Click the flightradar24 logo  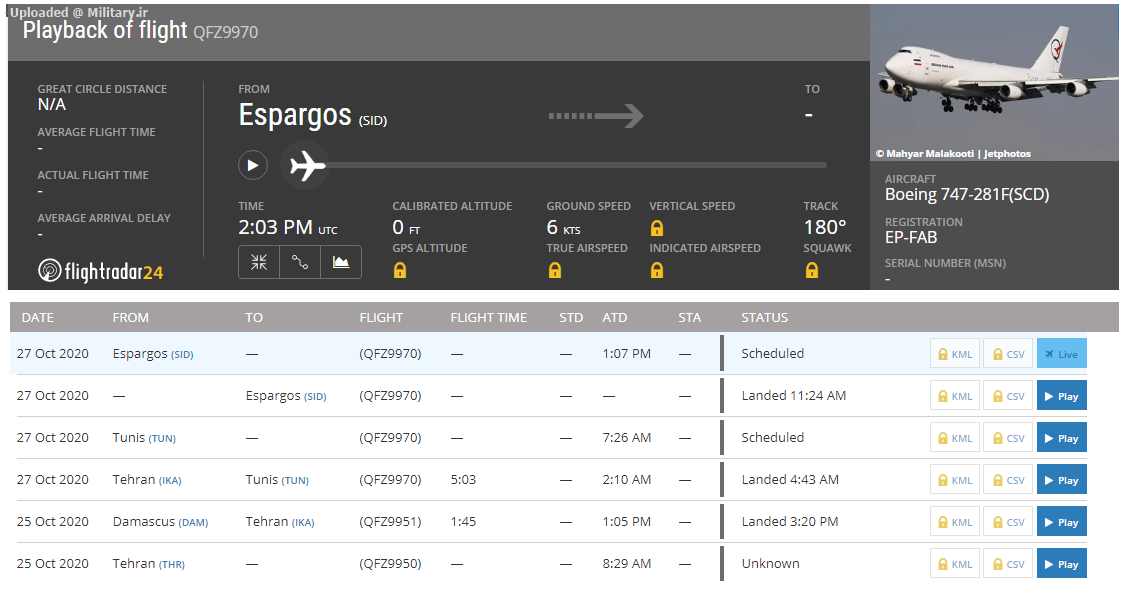(100, 271)
